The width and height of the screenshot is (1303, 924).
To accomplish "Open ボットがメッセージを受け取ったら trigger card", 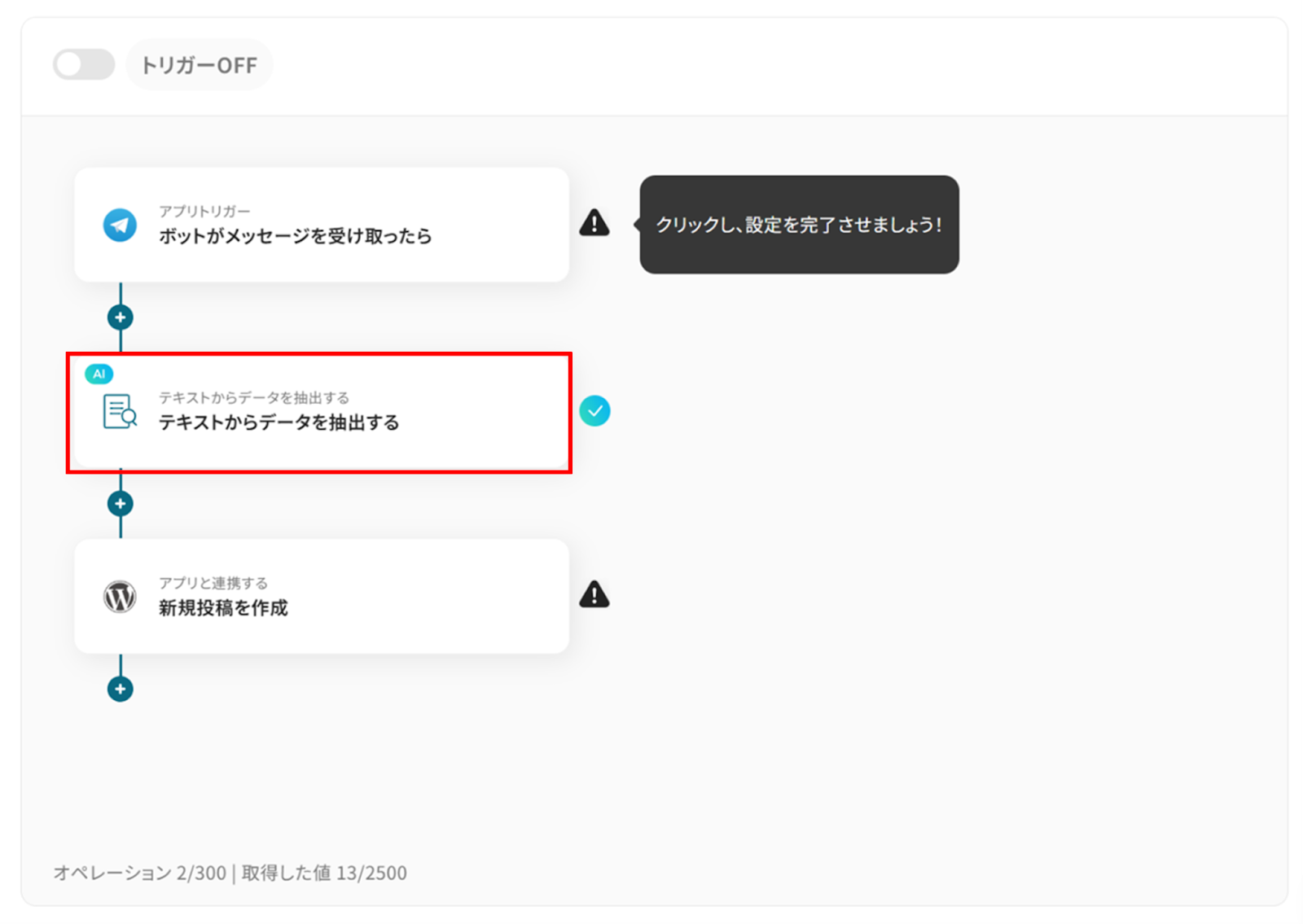I will click(322, 225).
